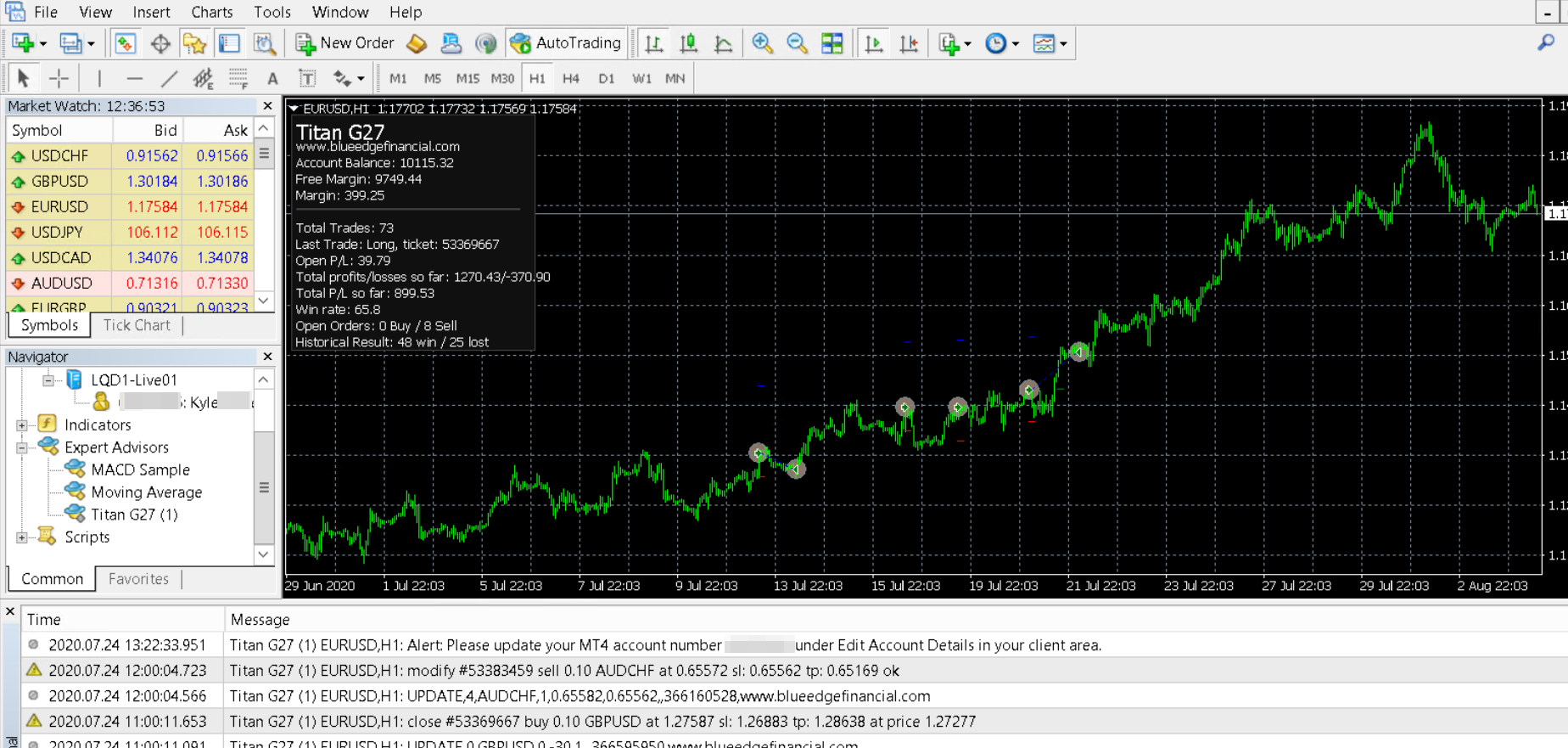Screen dimensions: 1568x748
Task: Toggle the AutoTrading button
Action: point(565,43)
